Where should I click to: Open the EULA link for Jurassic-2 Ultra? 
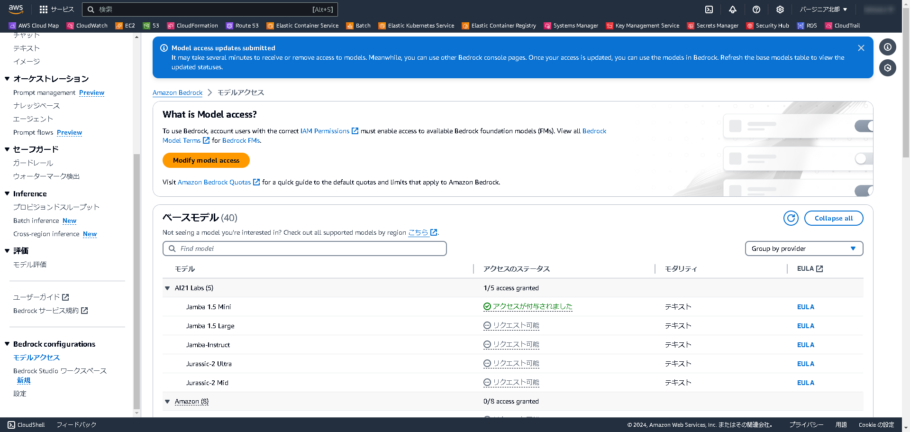click(x=806, y=364)
